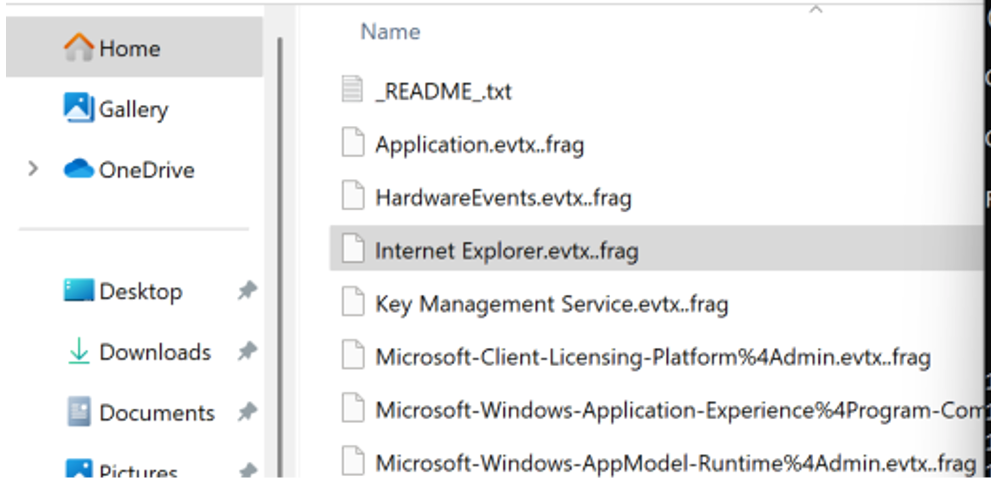The width and height of the screenshot is (991, 481).
Task: Select Internet Explorer.evtx..frag file
Action: (506, 251)
